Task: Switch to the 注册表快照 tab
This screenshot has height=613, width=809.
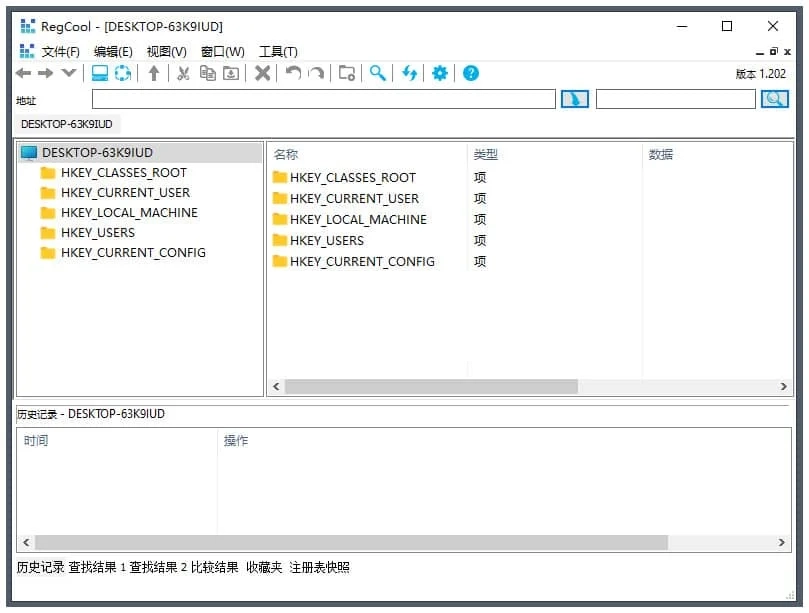Action: pyautogui.click(x=320, y=568)
